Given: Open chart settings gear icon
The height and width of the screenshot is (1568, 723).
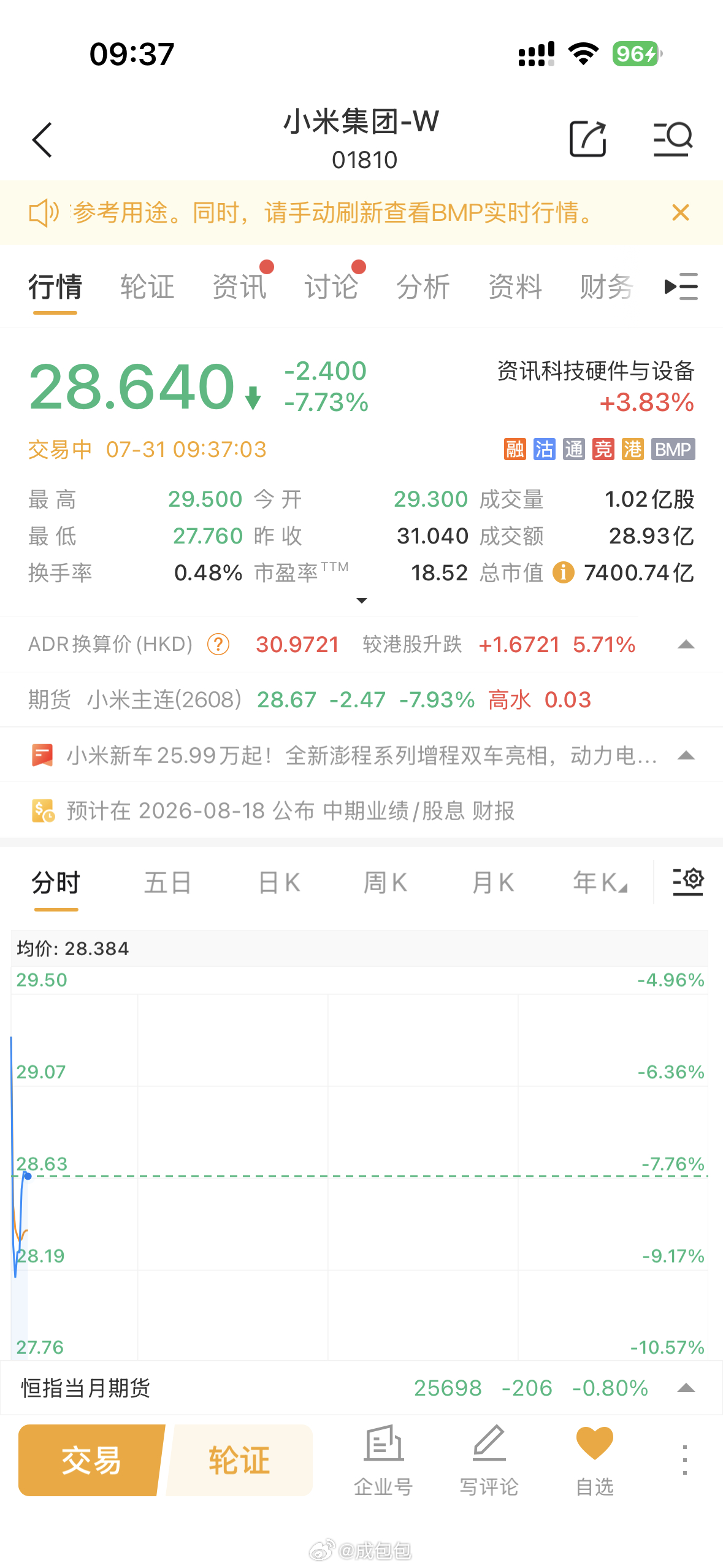Looking at the screenshot, I should point(688,882).
